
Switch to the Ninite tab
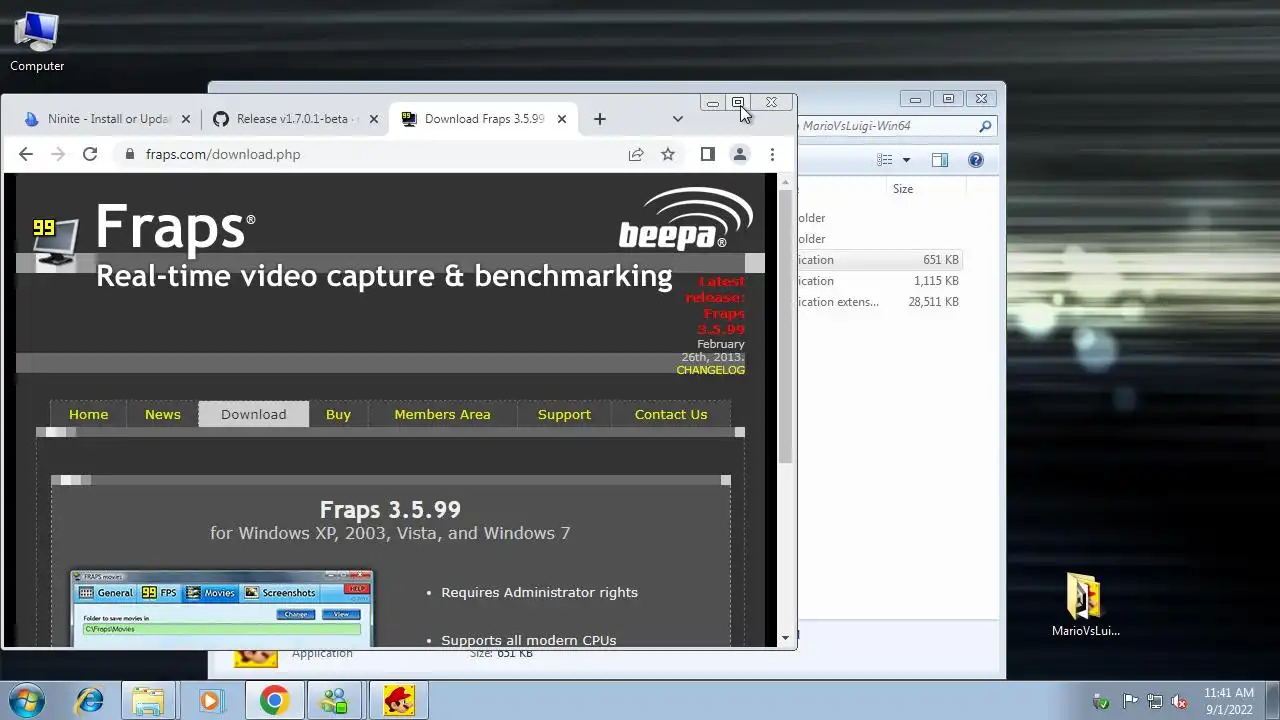(108, 119)
